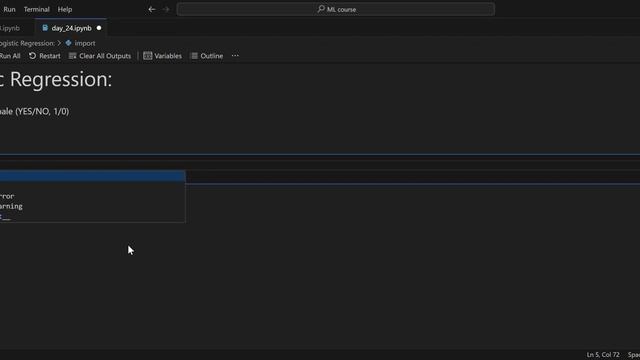Click the Outline list icon
Viewport: 640px width, 360px height.
click(195, 56)
